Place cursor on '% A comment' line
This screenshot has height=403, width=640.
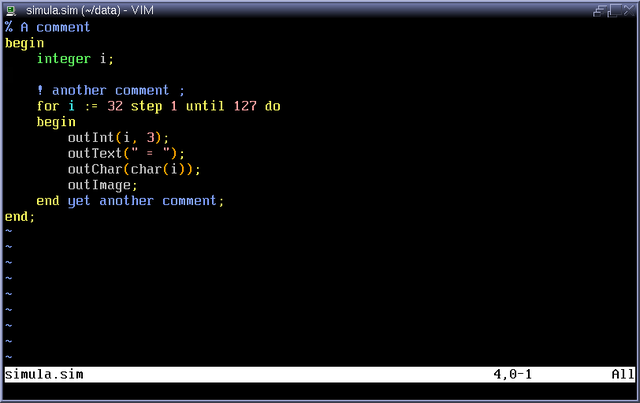[x=47, y=27]
